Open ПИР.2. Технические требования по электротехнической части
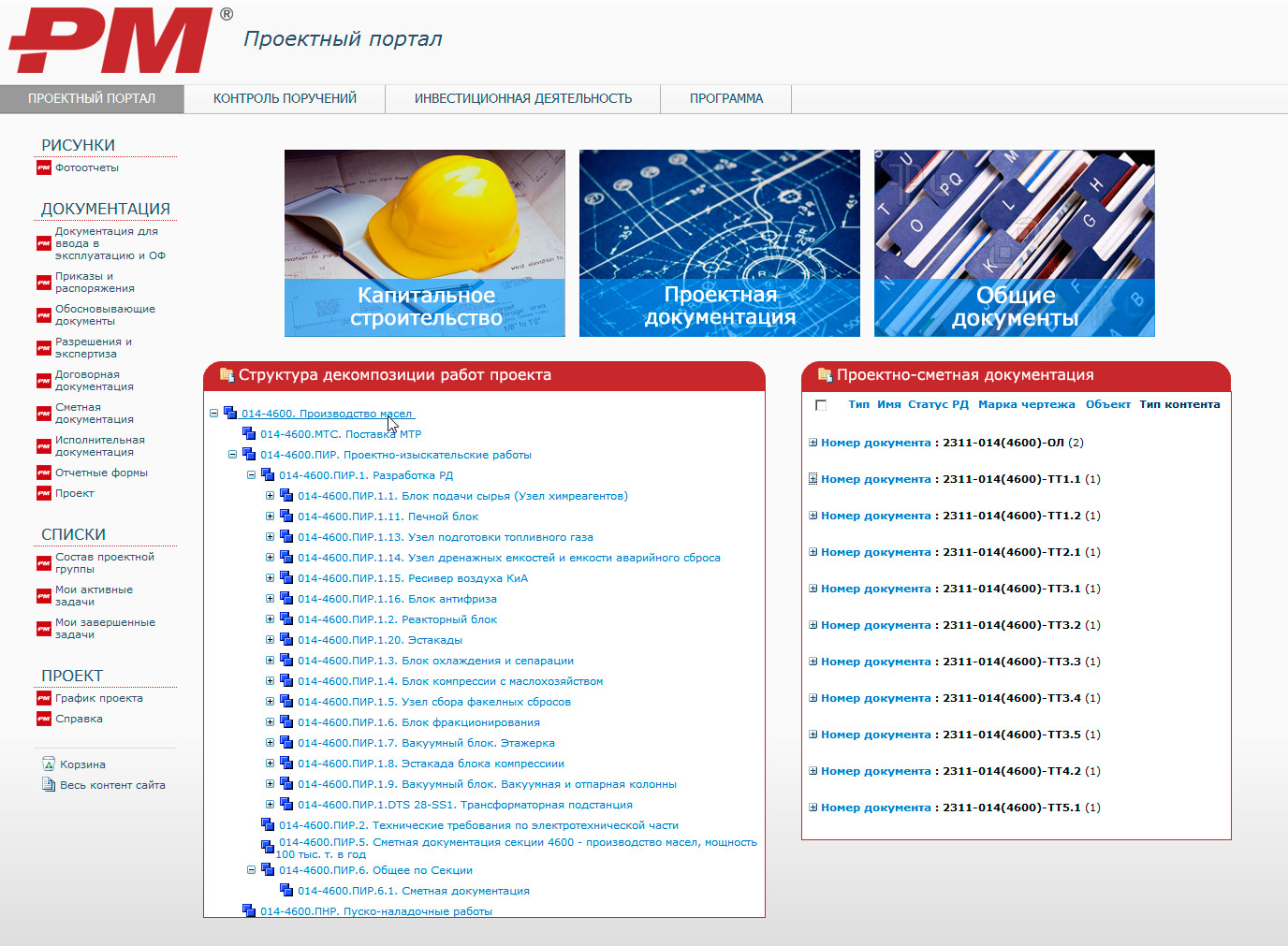1288x946 pixels. [478, 825]
